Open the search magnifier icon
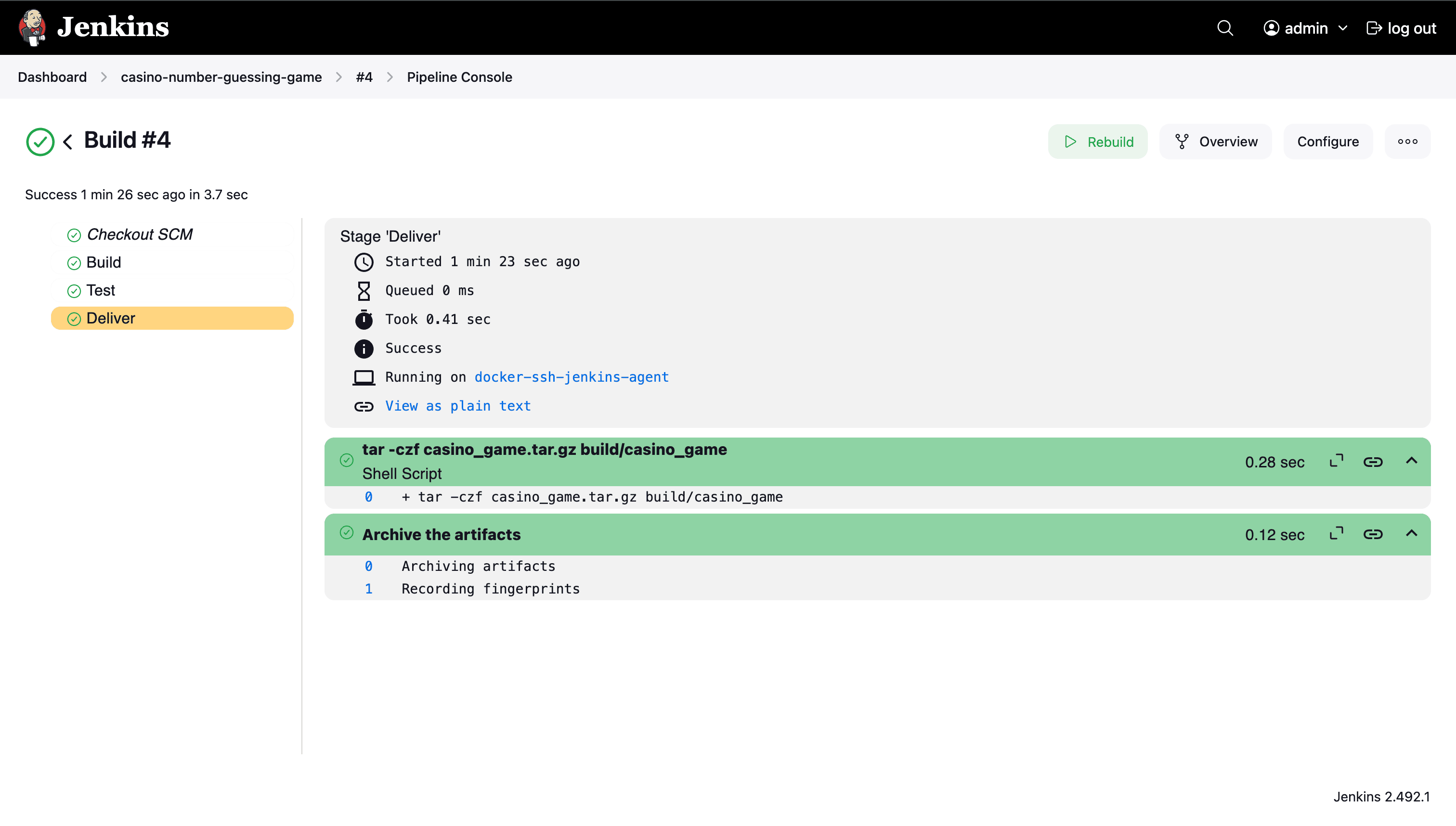The height and width of the screenshot is (826, 1456). (1225, 28)
